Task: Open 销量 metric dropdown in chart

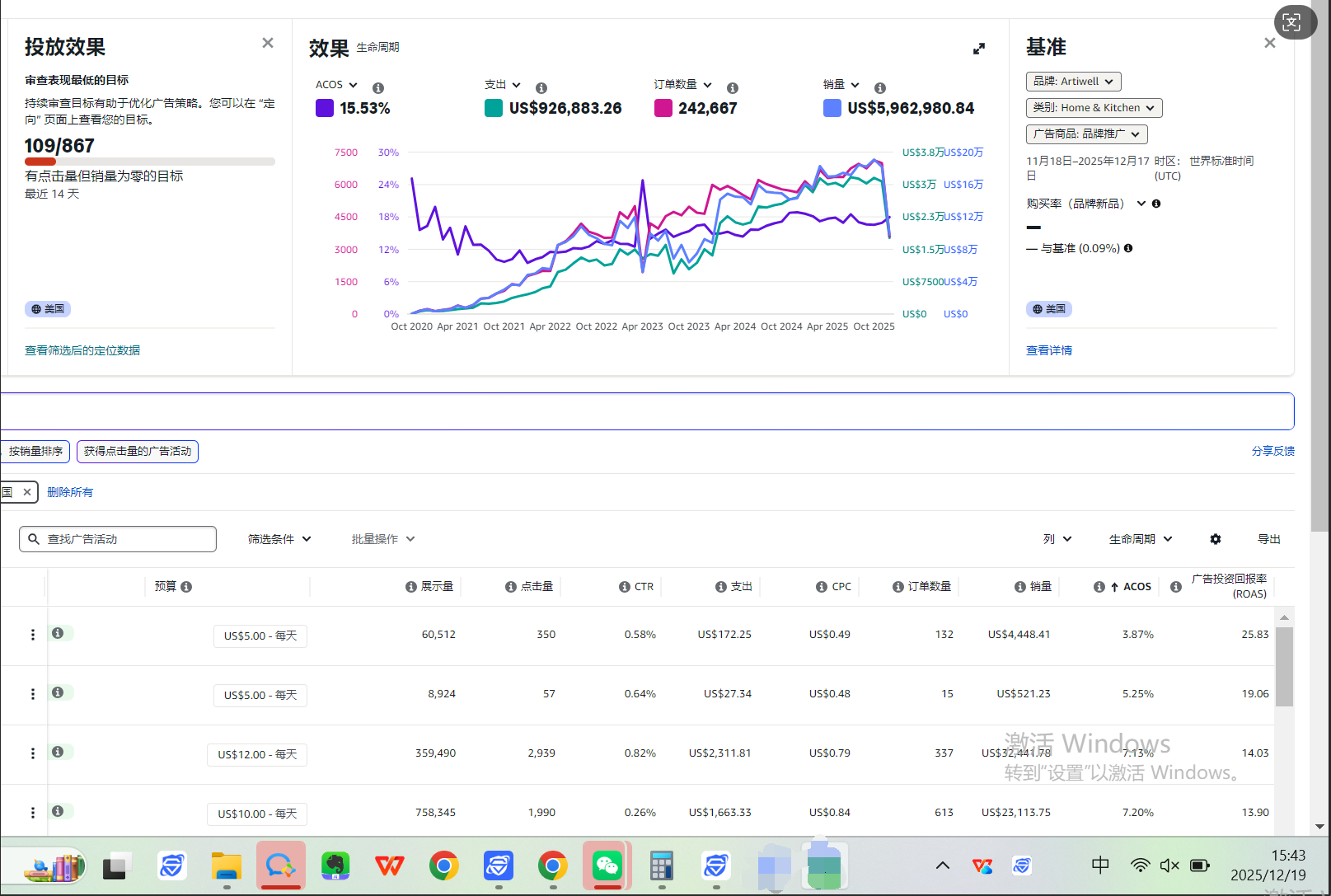Action: tap(841, 85)
